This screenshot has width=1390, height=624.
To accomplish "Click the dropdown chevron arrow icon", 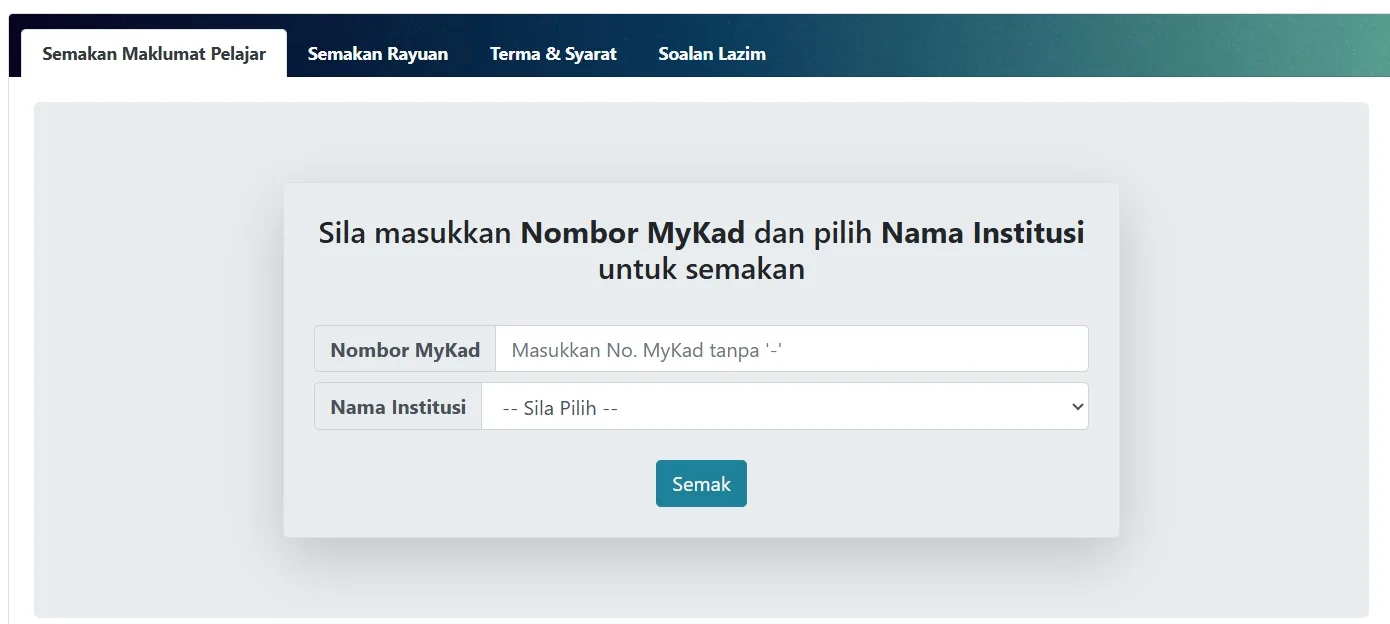I will 1077,407.
